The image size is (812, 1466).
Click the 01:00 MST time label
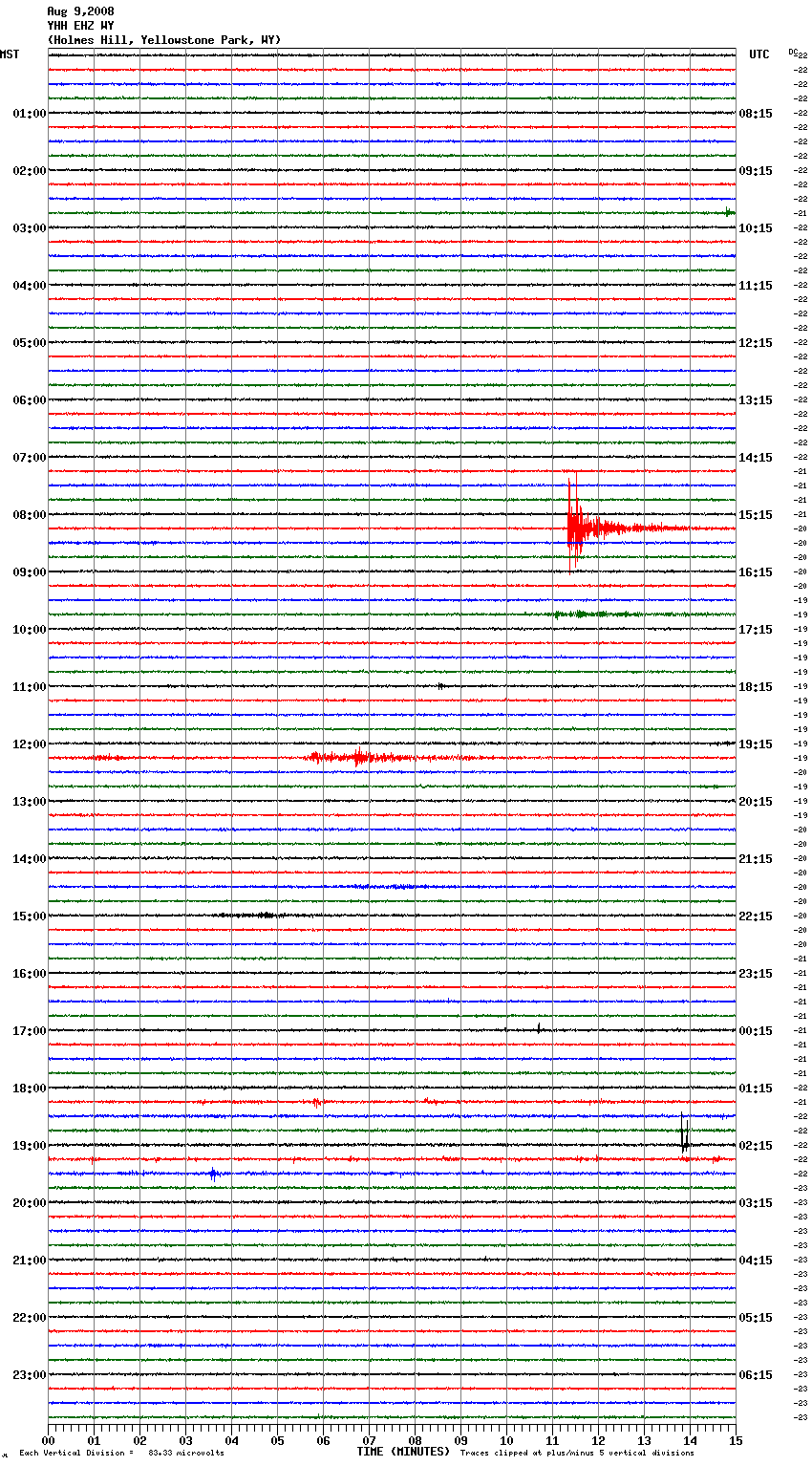click(29, 114)
